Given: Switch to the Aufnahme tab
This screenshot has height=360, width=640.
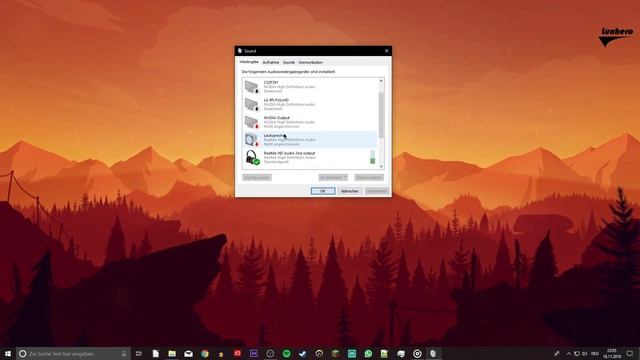Looking at the screenshot, I should tap(271, 62).
